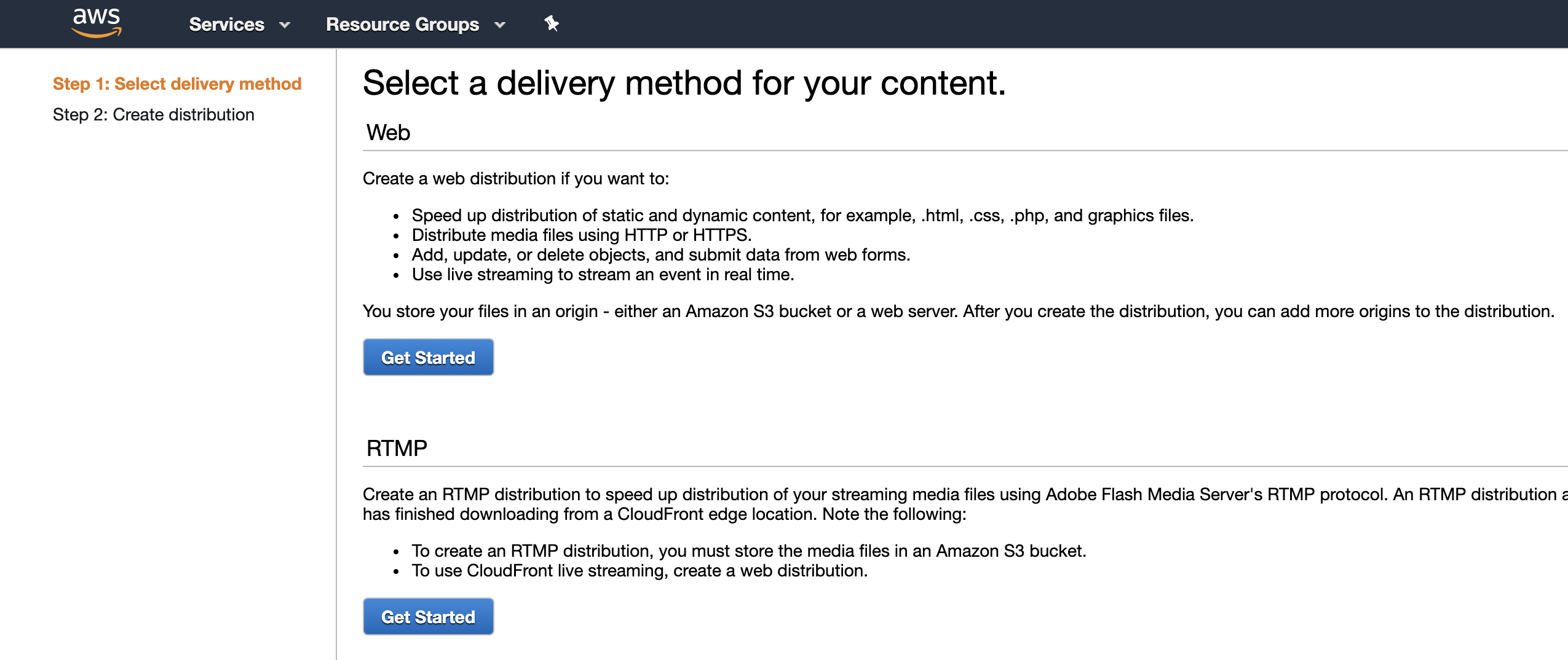Return to the console home via the aws icon
The image size is (1568, 660).
point(97,23)
